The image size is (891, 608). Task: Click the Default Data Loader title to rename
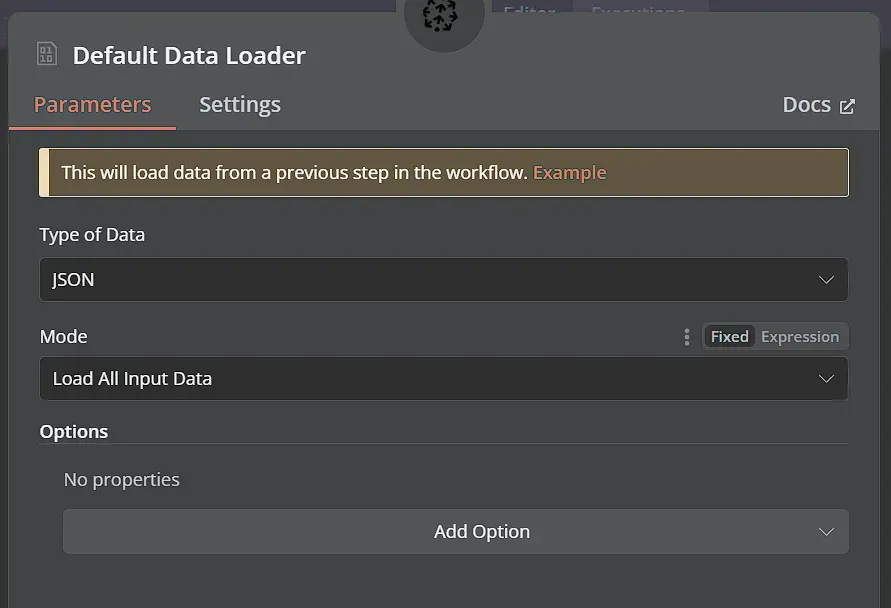coord(188,55)
